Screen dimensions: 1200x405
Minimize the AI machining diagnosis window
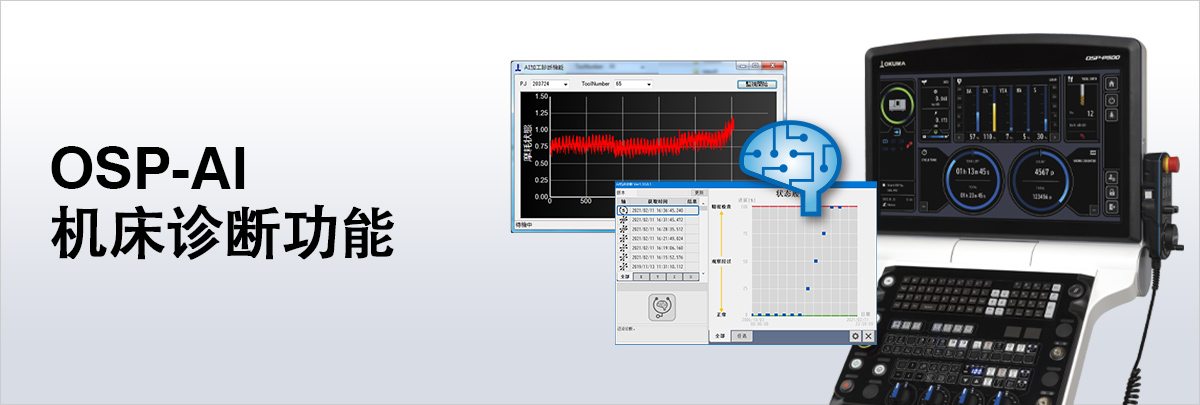click(x=742, y=65)
